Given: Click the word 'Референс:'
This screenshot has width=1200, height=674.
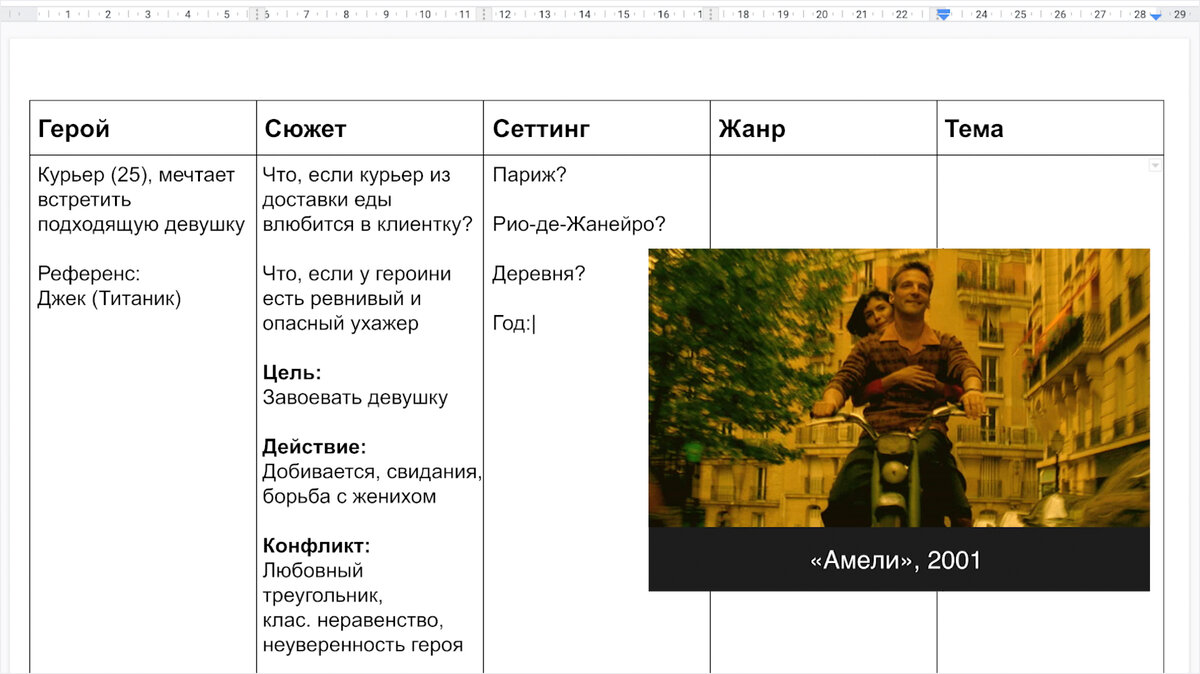Looking at the screenshot, I should (x=89, y=274).
